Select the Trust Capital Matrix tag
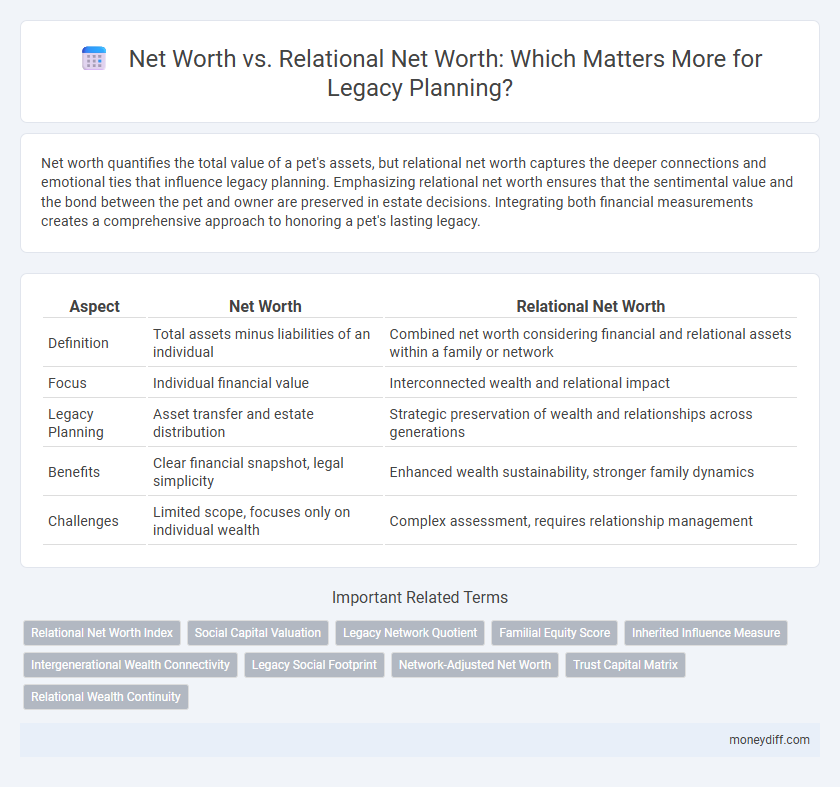Image resolution: width=840 pixels, height=787 pixels. pyautogui.click(x=625, y=665)
